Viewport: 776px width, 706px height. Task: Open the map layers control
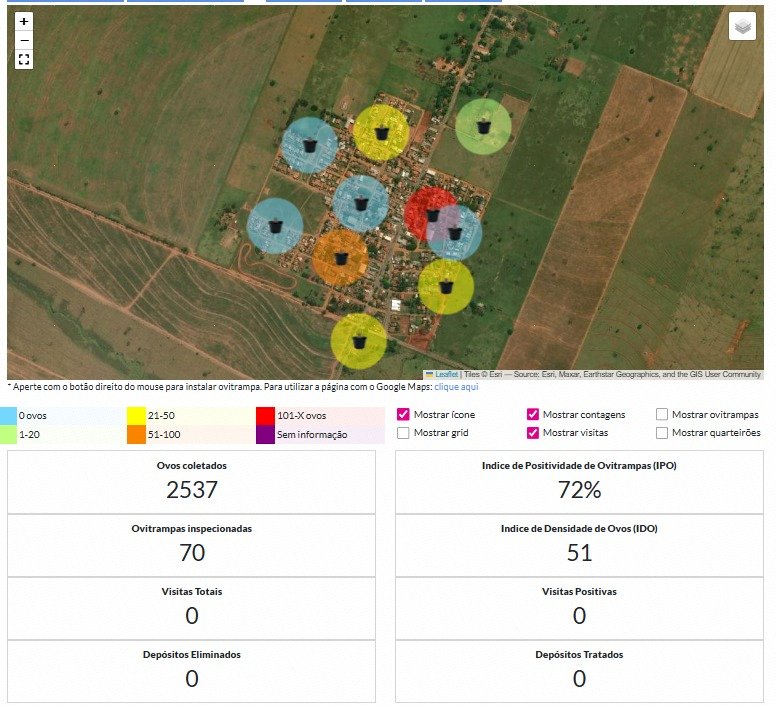click(742, 27)
